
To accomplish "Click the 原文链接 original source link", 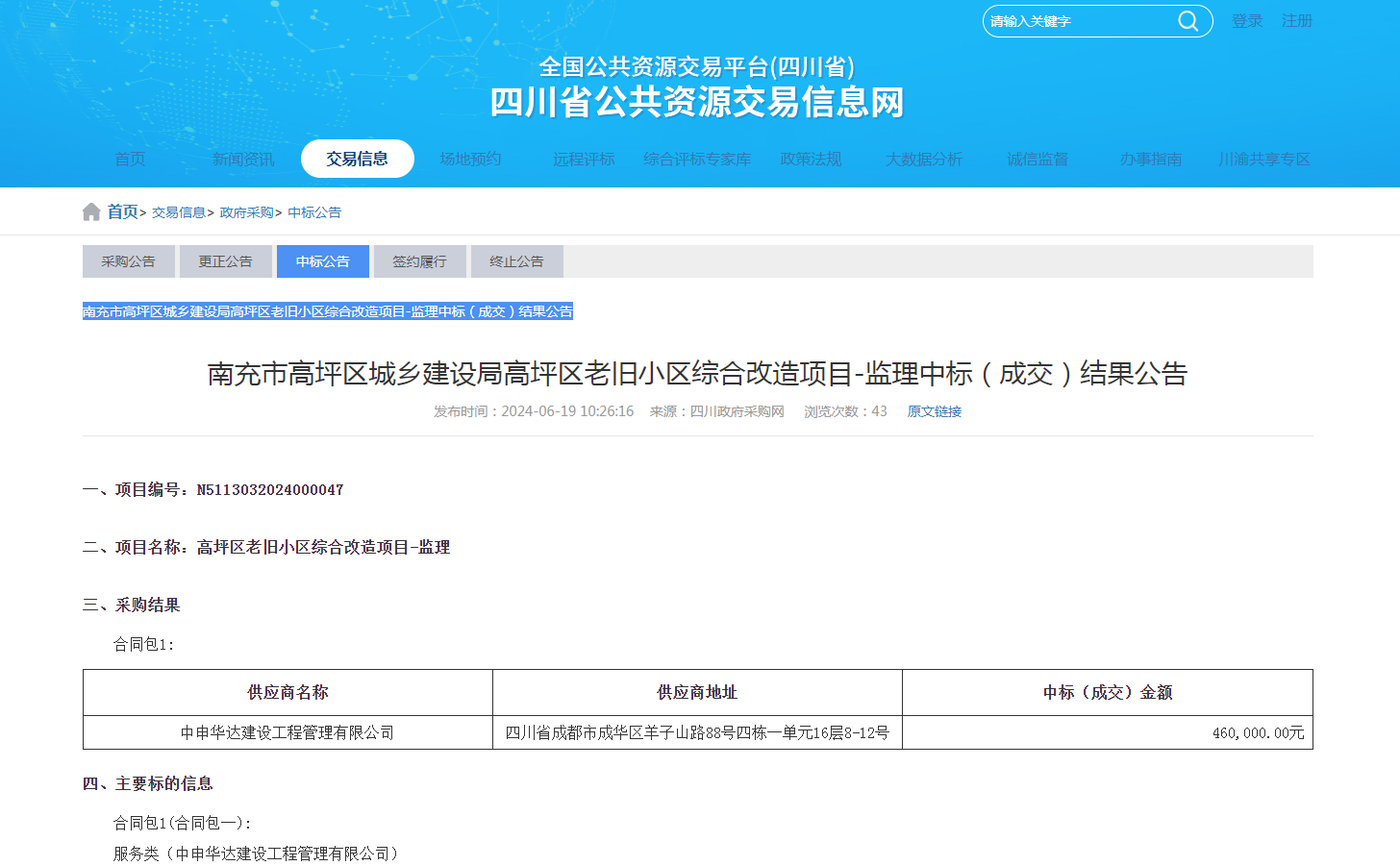I will coord(934,411).
